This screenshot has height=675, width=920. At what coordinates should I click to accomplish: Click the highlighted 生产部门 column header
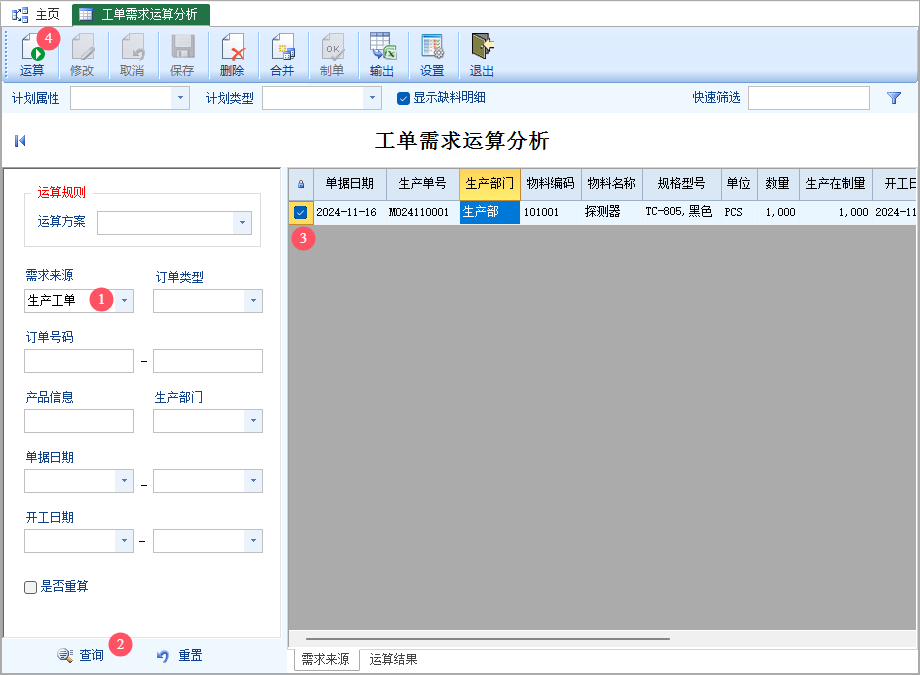pos(489,184)
